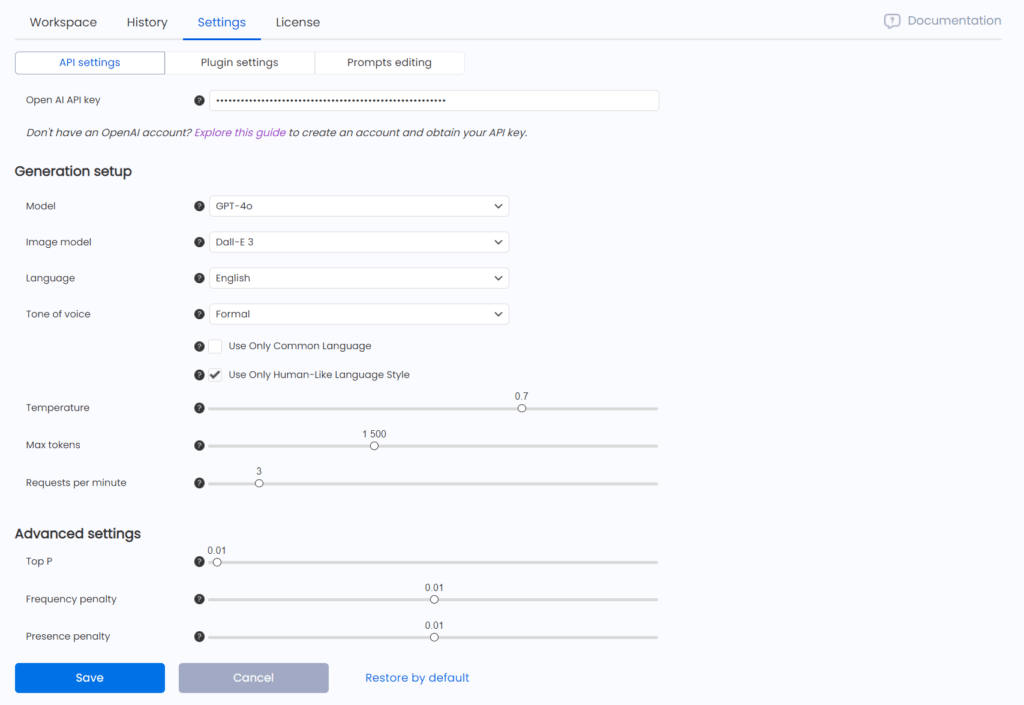This screenshot has width=1024, height=705.
Task: Click the Open AI API key label
Action: [x=63, y=100]
